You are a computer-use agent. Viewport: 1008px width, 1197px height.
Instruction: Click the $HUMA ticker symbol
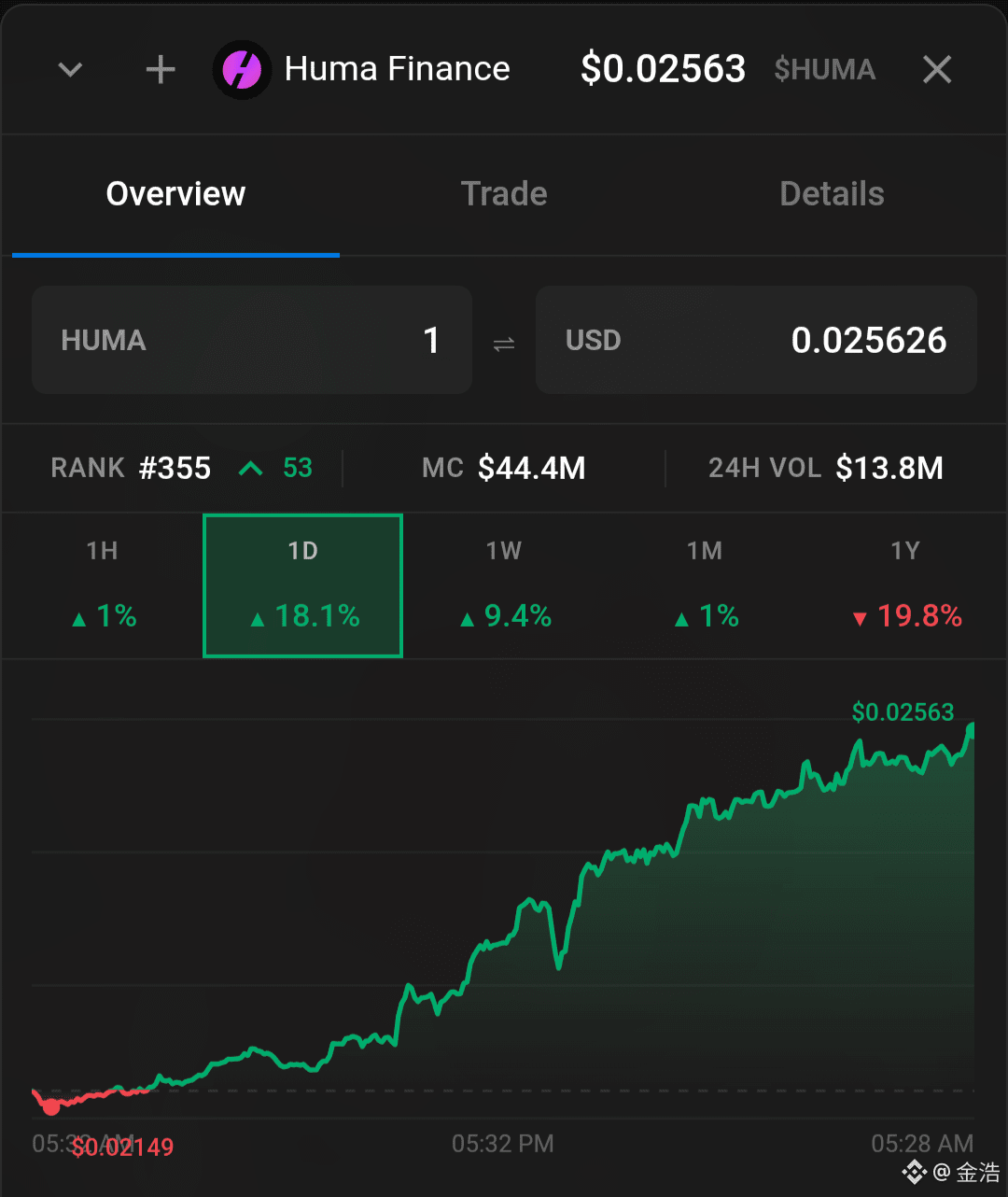825,70
